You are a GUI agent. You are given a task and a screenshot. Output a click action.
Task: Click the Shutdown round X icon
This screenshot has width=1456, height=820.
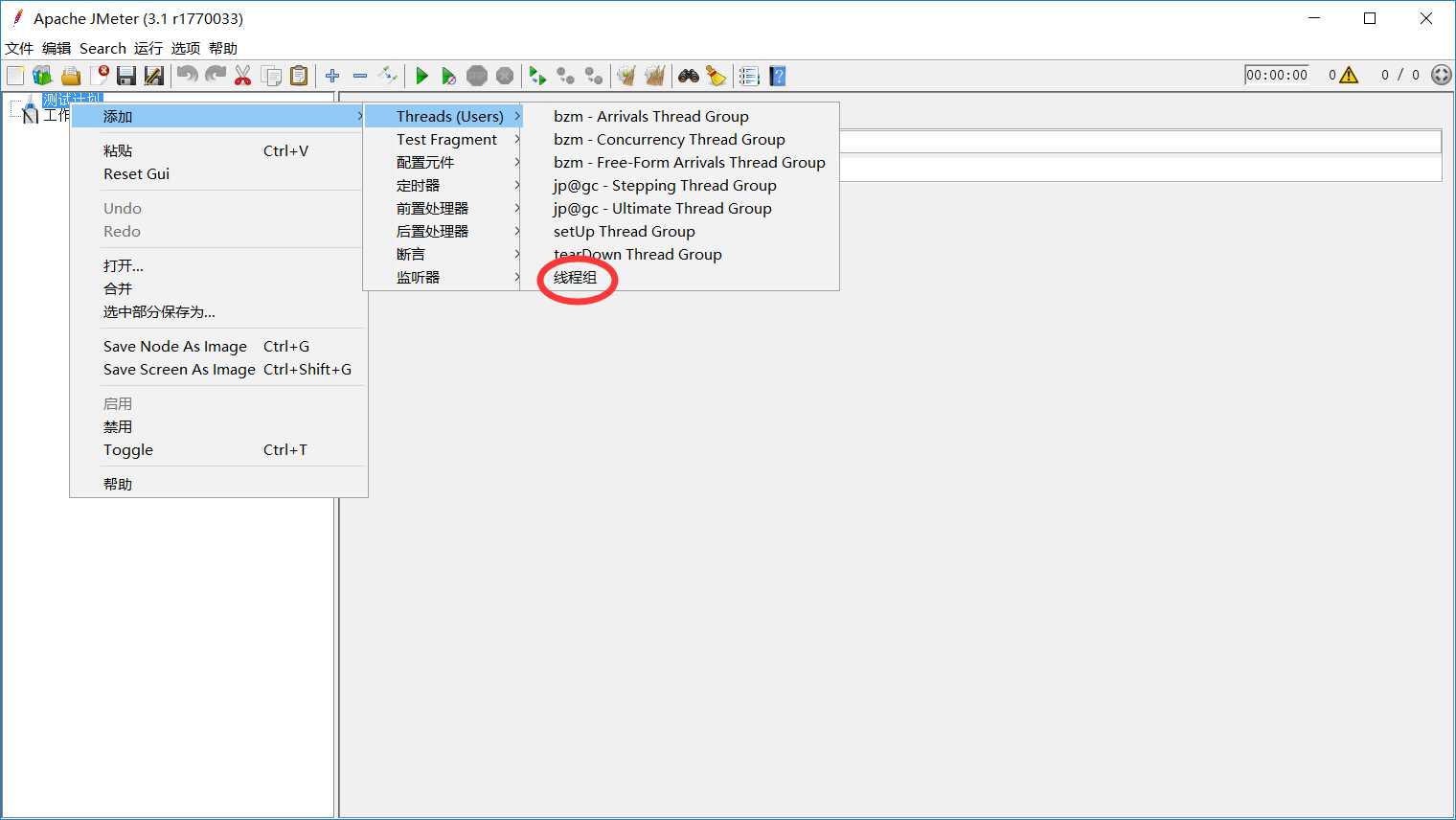click(x=505, y=76)
